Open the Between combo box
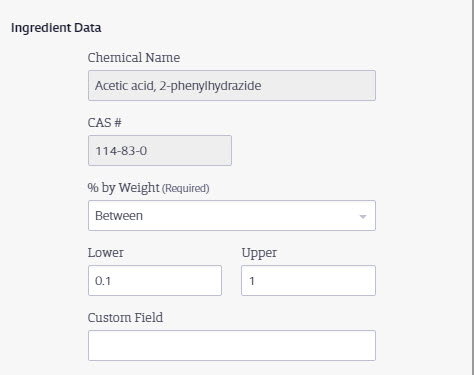474x375 pixels. pos(232,215)
